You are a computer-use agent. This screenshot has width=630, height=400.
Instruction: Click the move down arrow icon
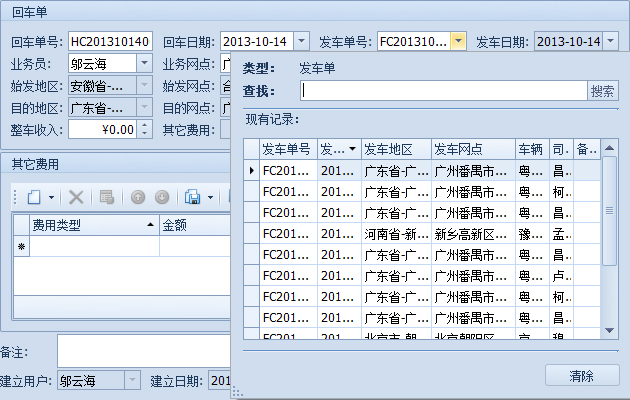point(161,197)
